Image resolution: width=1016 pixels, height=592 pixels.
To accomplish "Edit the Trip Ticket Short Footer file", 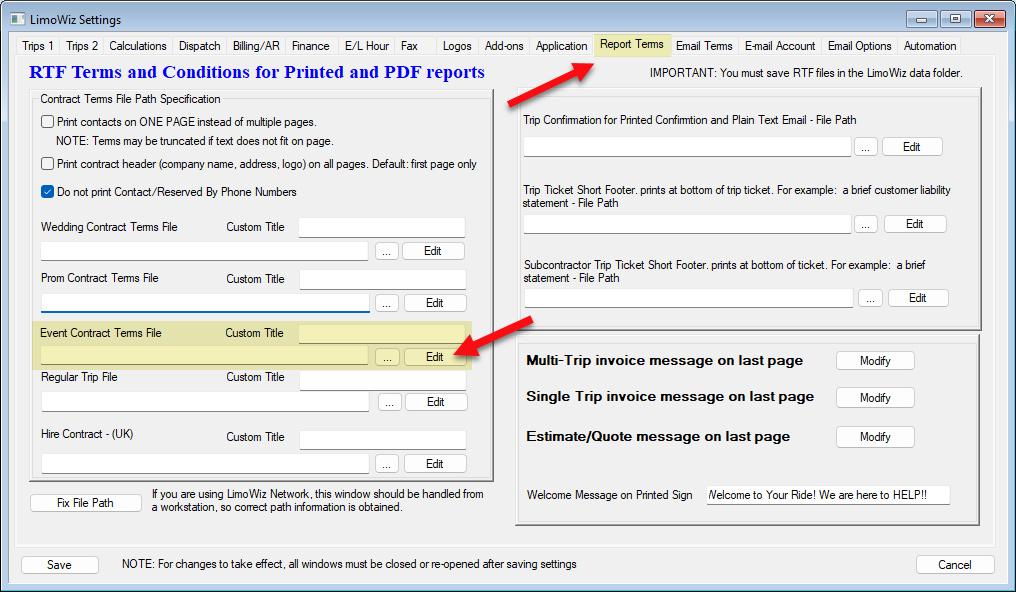I will pyautogui.click(x=915, y=224).
